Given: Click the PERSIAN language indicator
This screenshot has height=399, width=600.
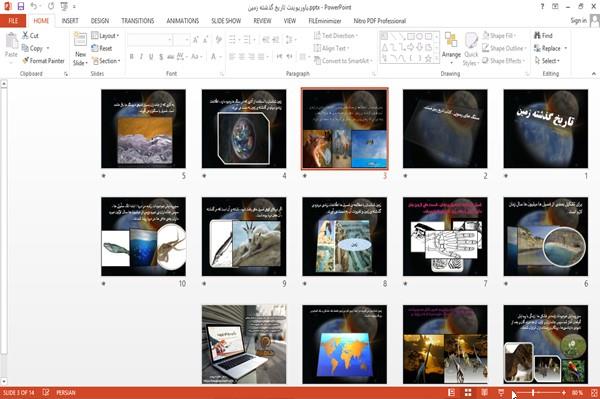Looking at the screenshot, I should coord(66,392).
